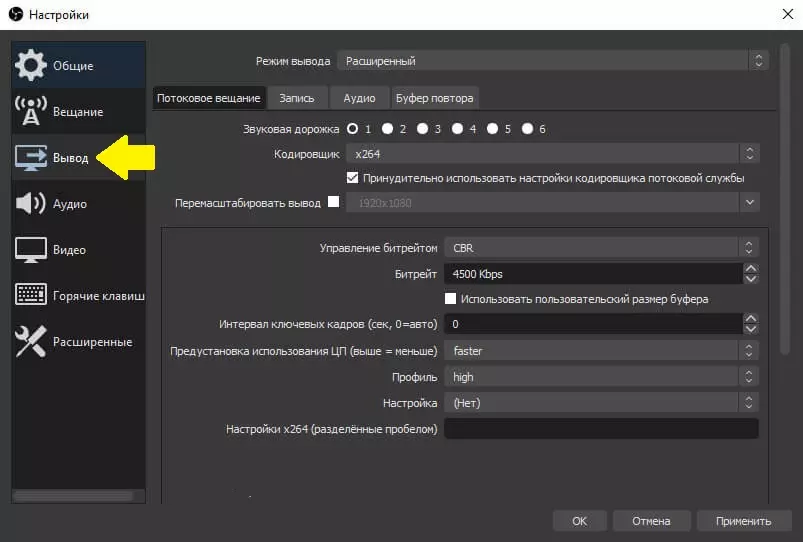The image size is (803, 542).
Task: Open the Настройка (Нет) dropdown
Action: [601, 403]
